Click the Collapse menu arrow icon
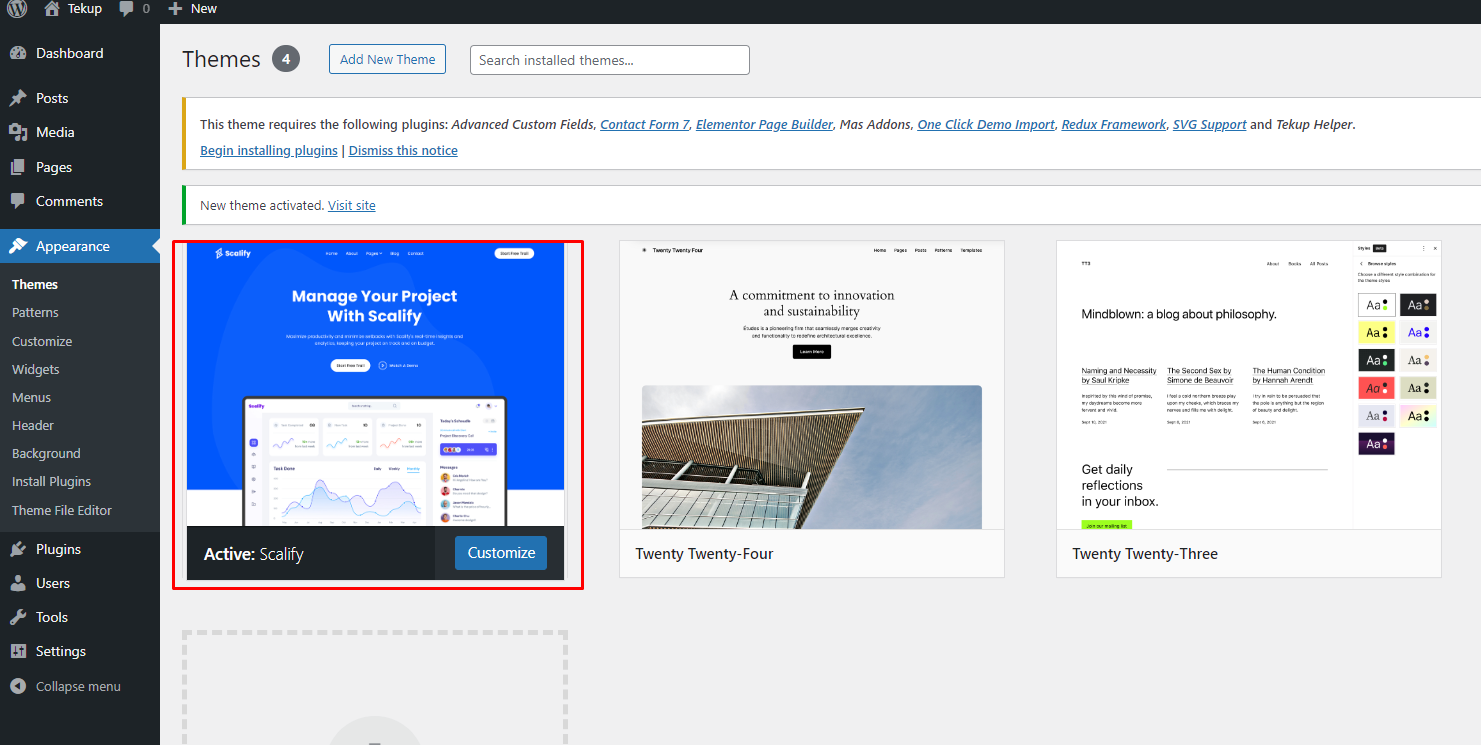The height and width of the screenshot is (745, 1481). 18,686
